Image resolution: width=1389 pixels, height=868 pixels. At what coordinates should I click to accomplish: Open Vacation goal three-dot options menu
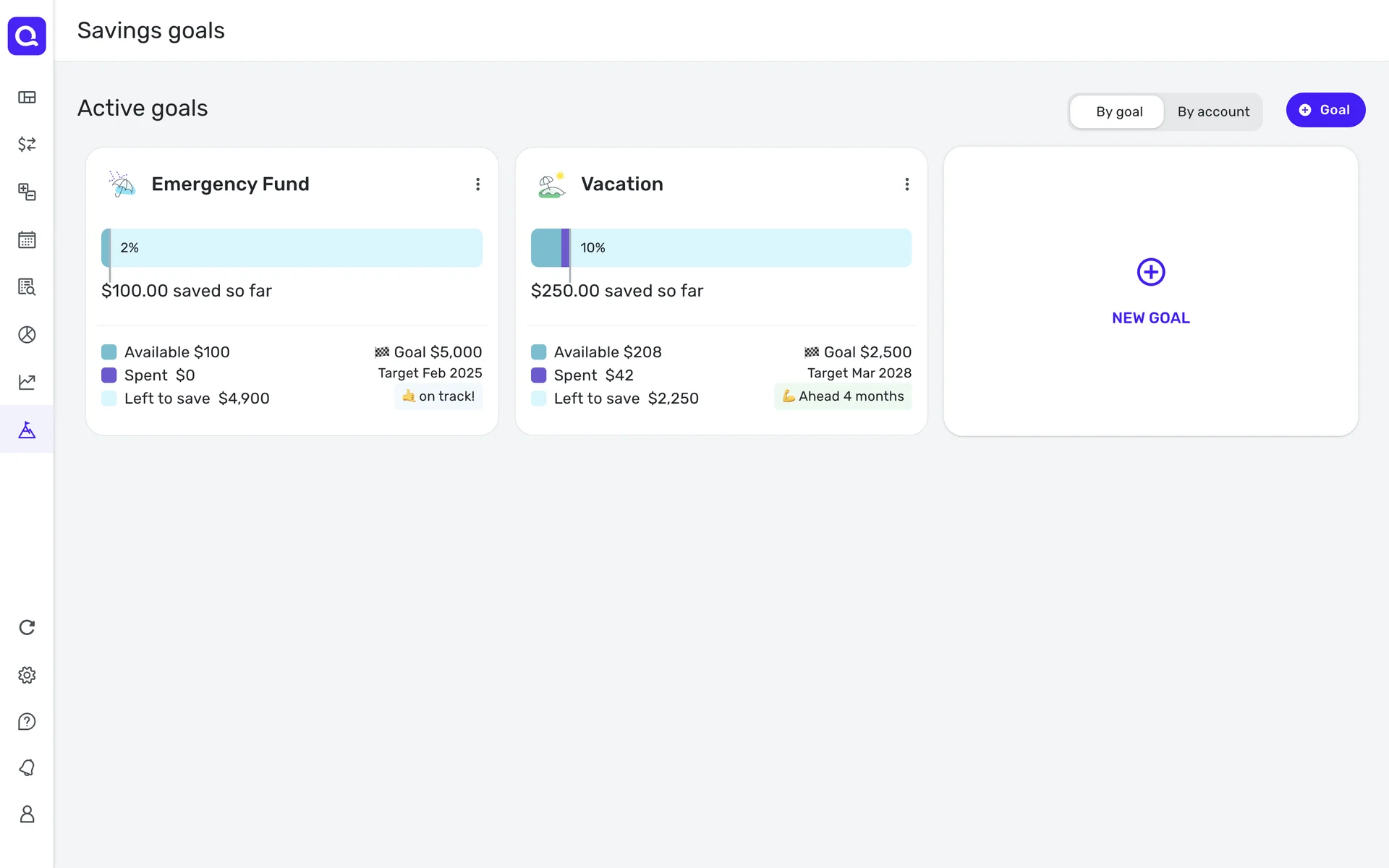906,184
